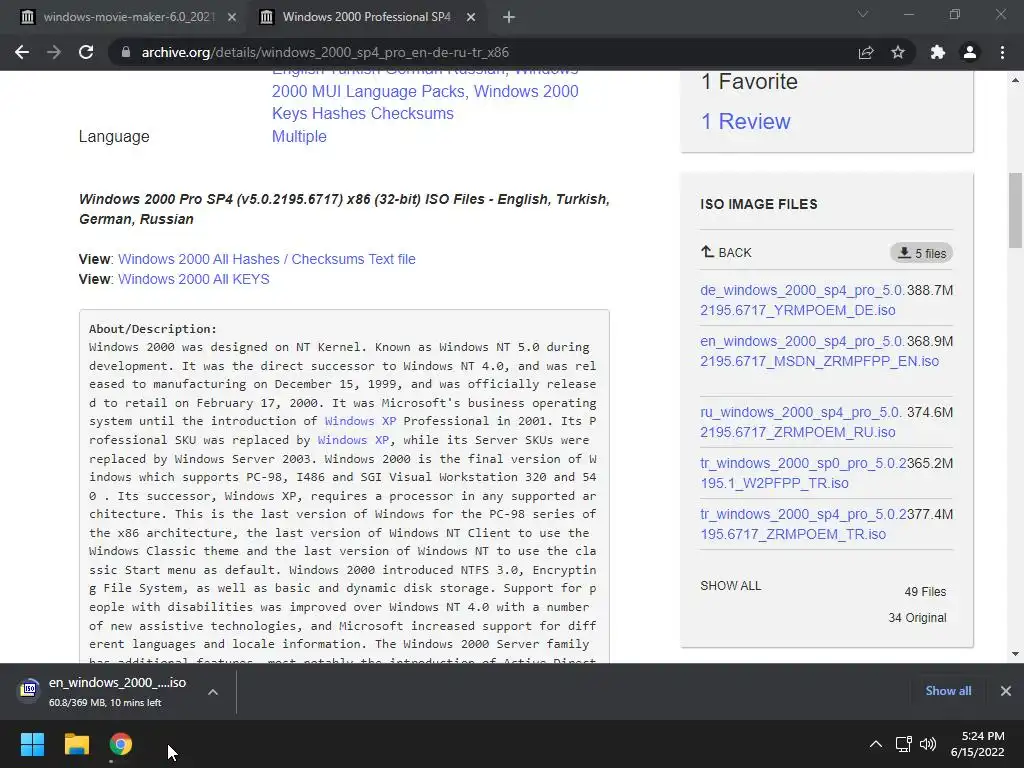Bookmark this page with the star
Image resolution: width=1024 pixels, height=768 pixels.
898,52
